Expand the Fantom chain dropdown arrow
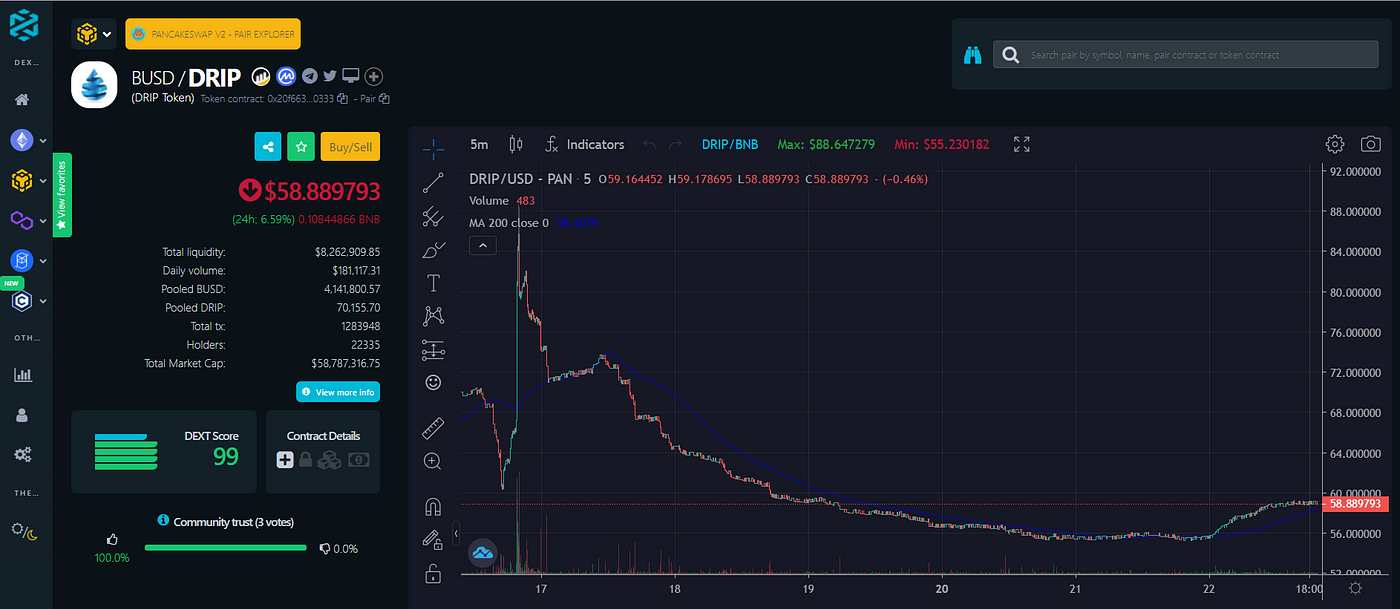Screen dimensions: 1400x609 [x=43, y=261]
